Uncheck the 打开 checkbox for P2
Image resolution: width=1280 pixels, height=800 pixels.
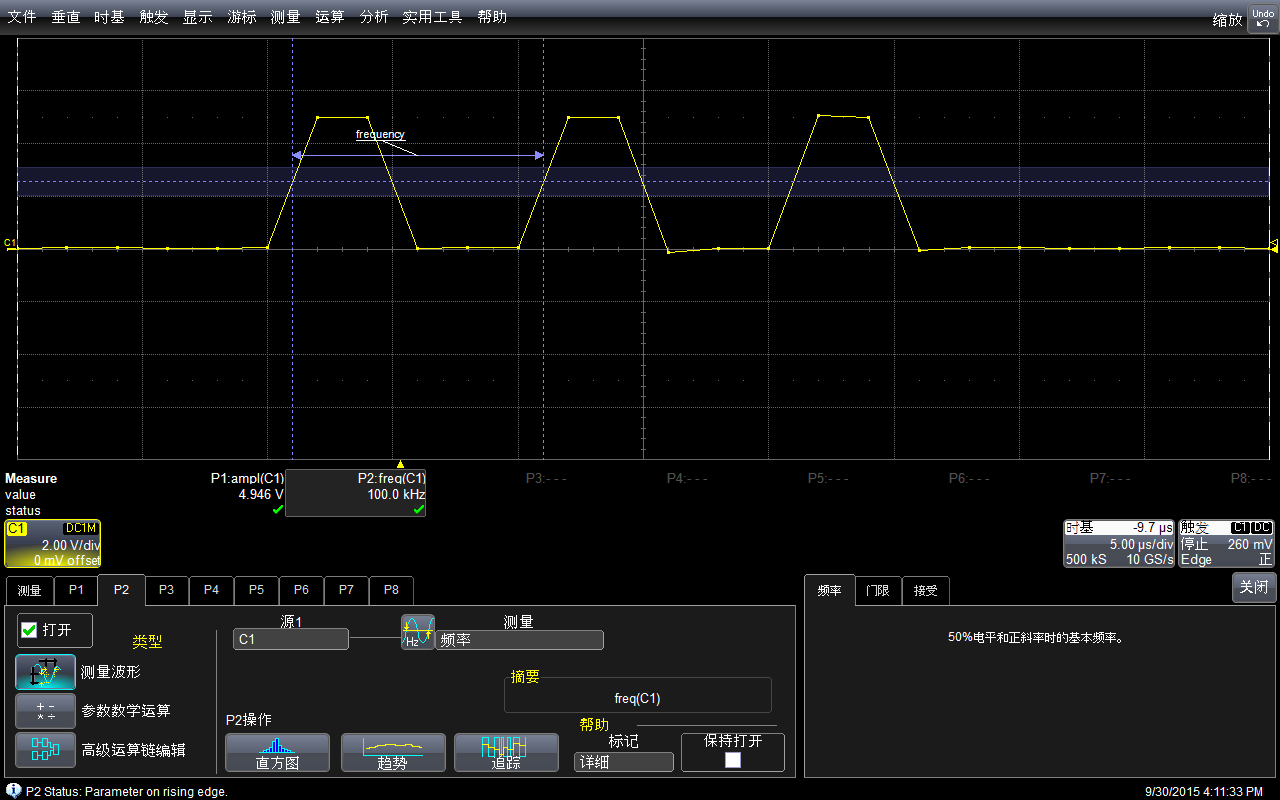click(x=29, y=630)
